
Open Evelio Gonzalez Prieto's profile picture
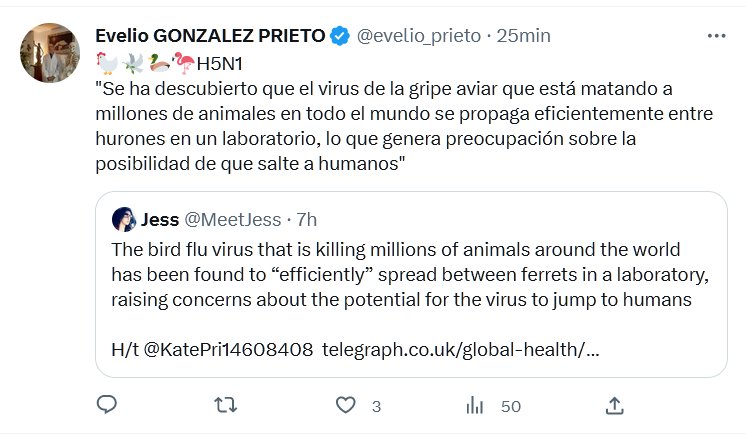coord(49,53)
